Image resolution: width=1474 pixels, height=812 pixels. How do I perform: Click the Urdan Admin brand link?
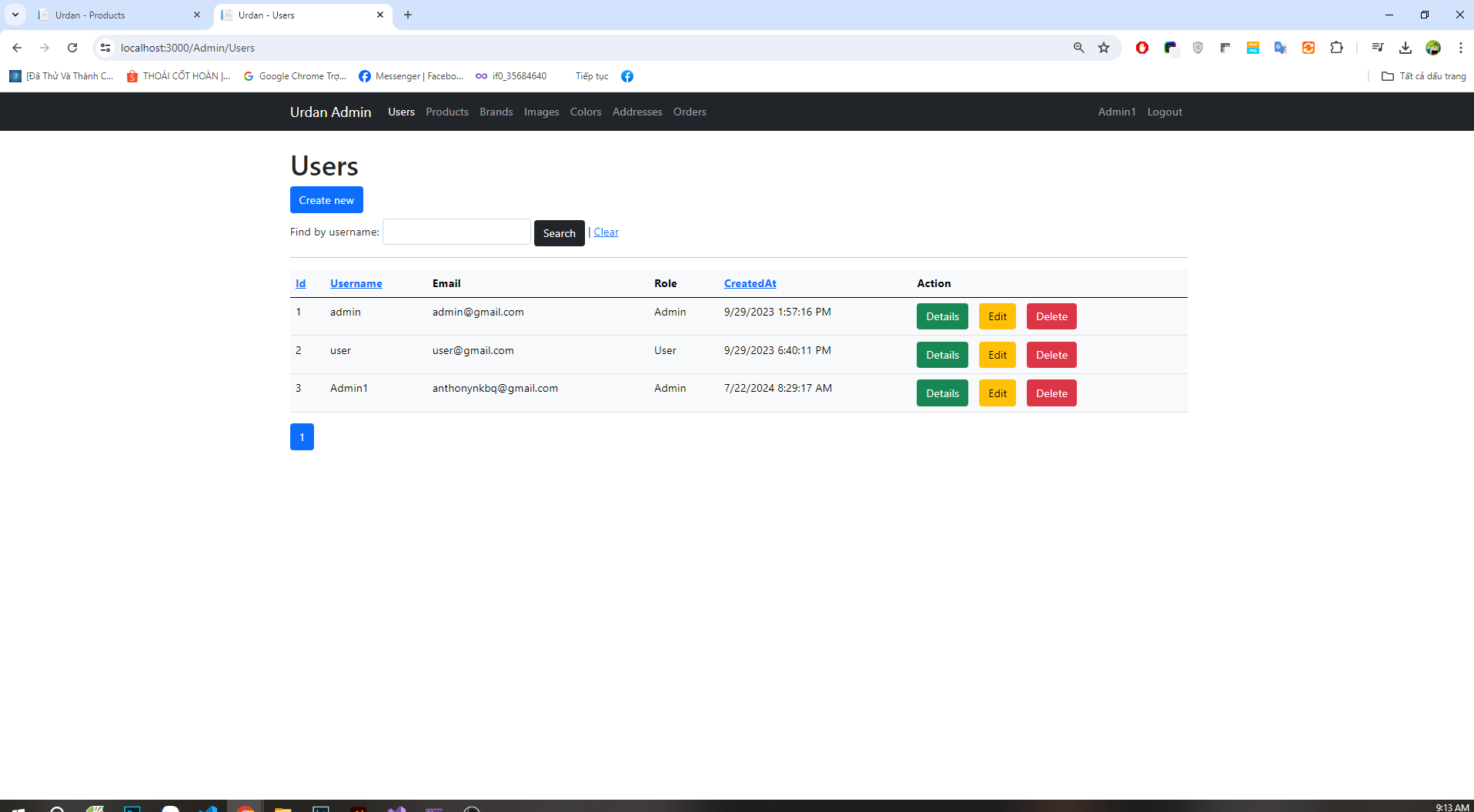331,112
